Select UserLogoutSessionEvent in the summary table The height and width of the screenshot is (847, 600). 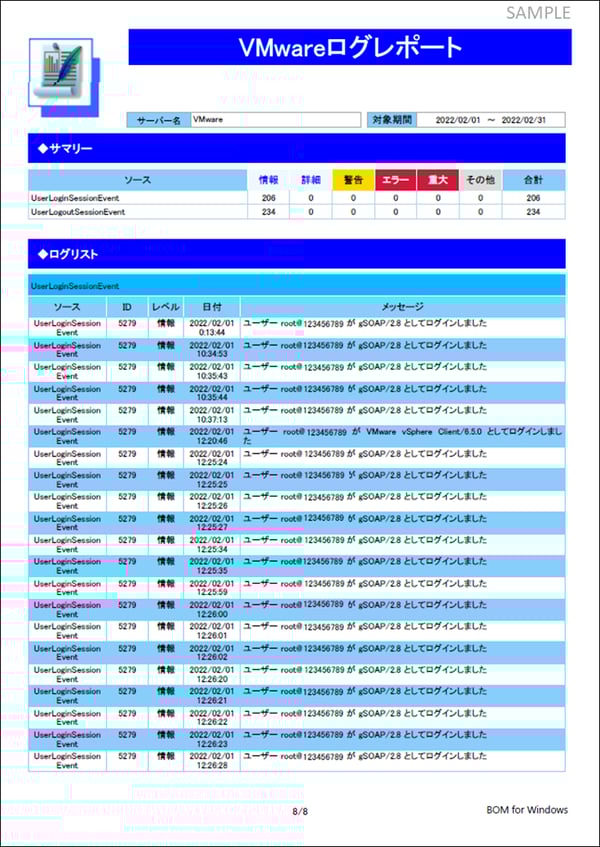(x=78, y=212)
